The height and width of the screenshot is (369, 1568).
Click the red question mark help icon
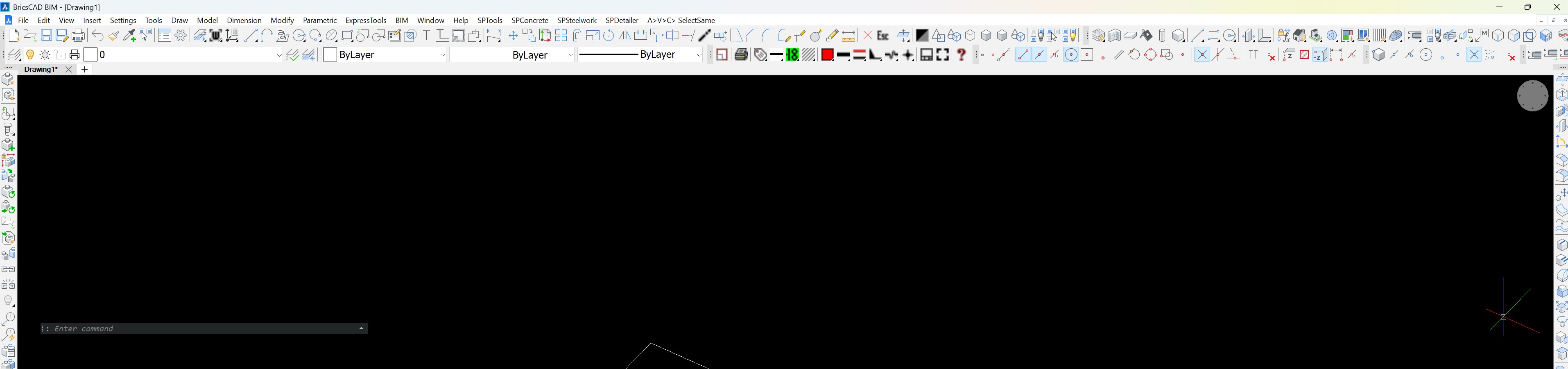(961, 55)
